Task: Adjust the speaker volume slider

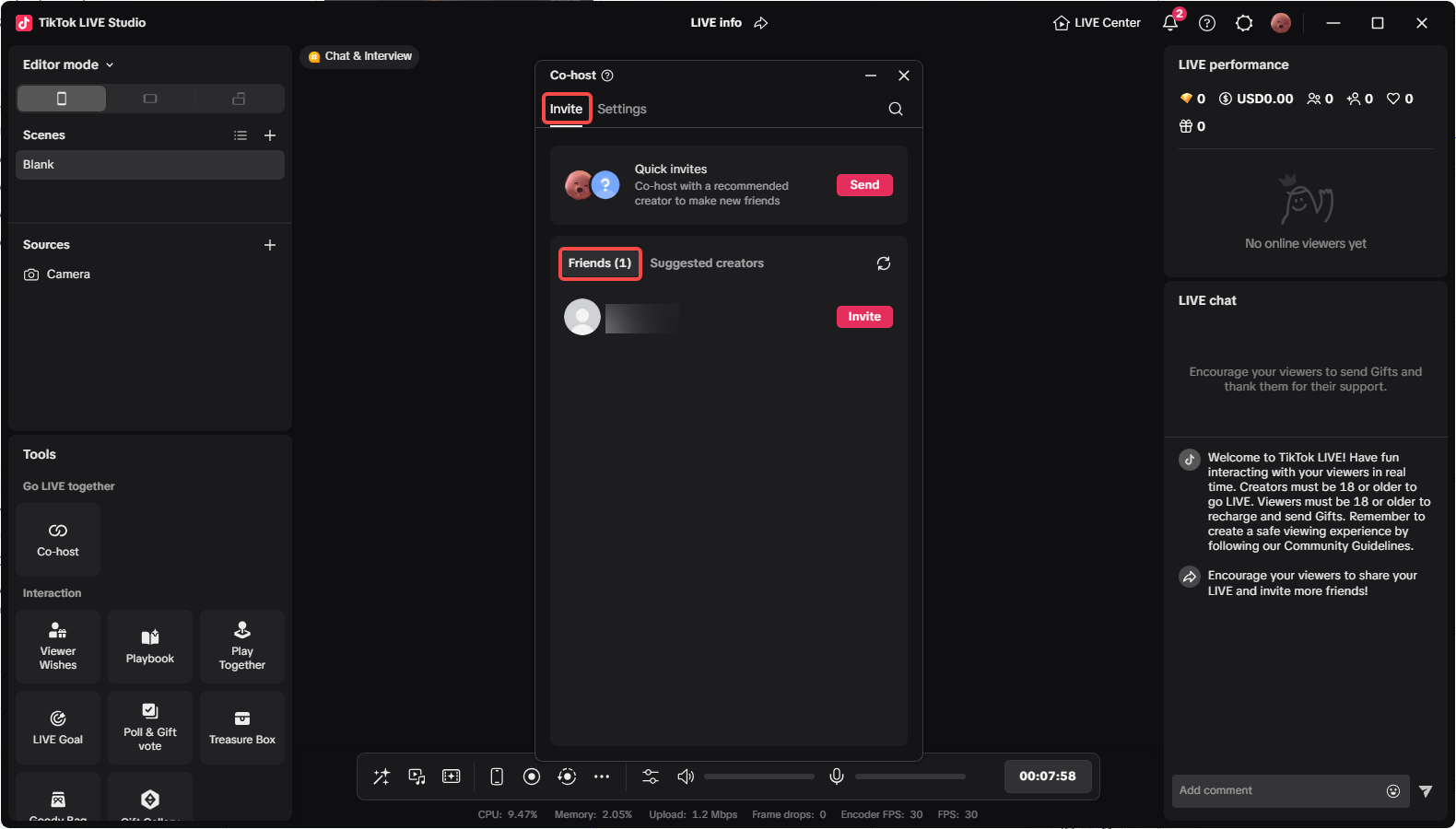Action: click(759, 776)
